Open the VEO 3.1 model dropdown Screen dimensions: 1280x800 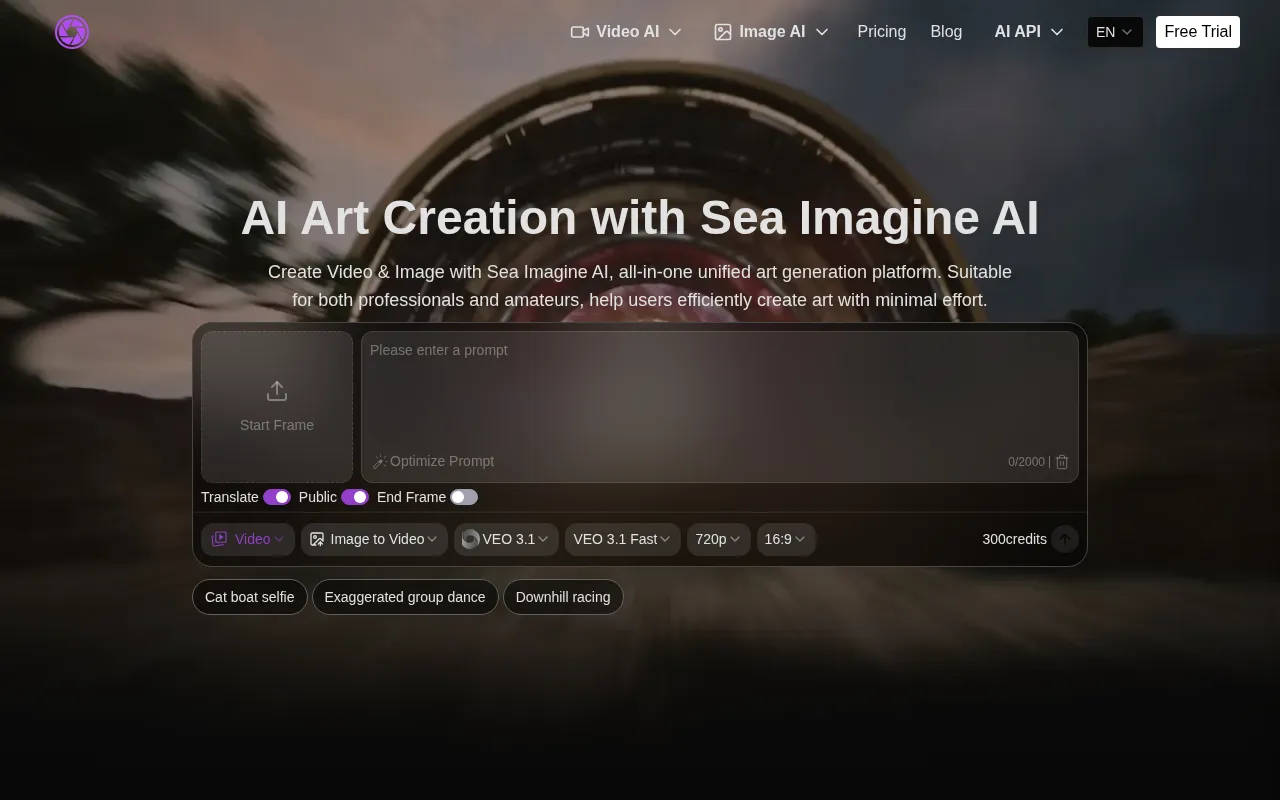pyautogui.click(x=506, y=539)
